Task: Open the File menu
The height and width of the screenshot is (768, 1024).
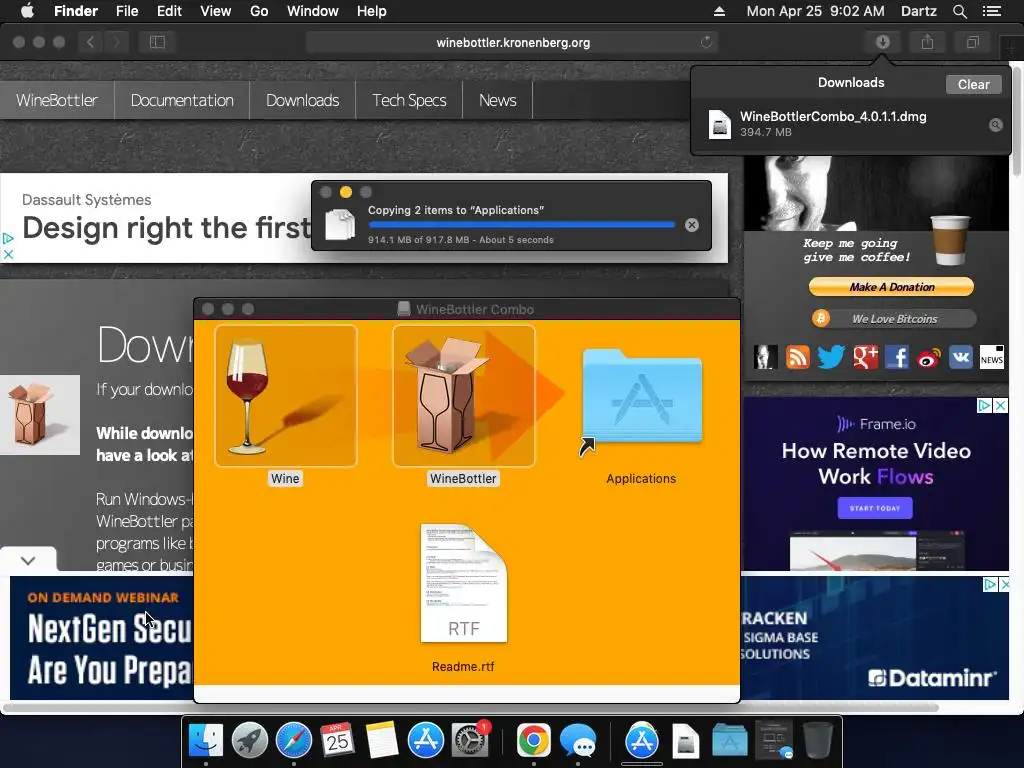Action: point(127,11)
